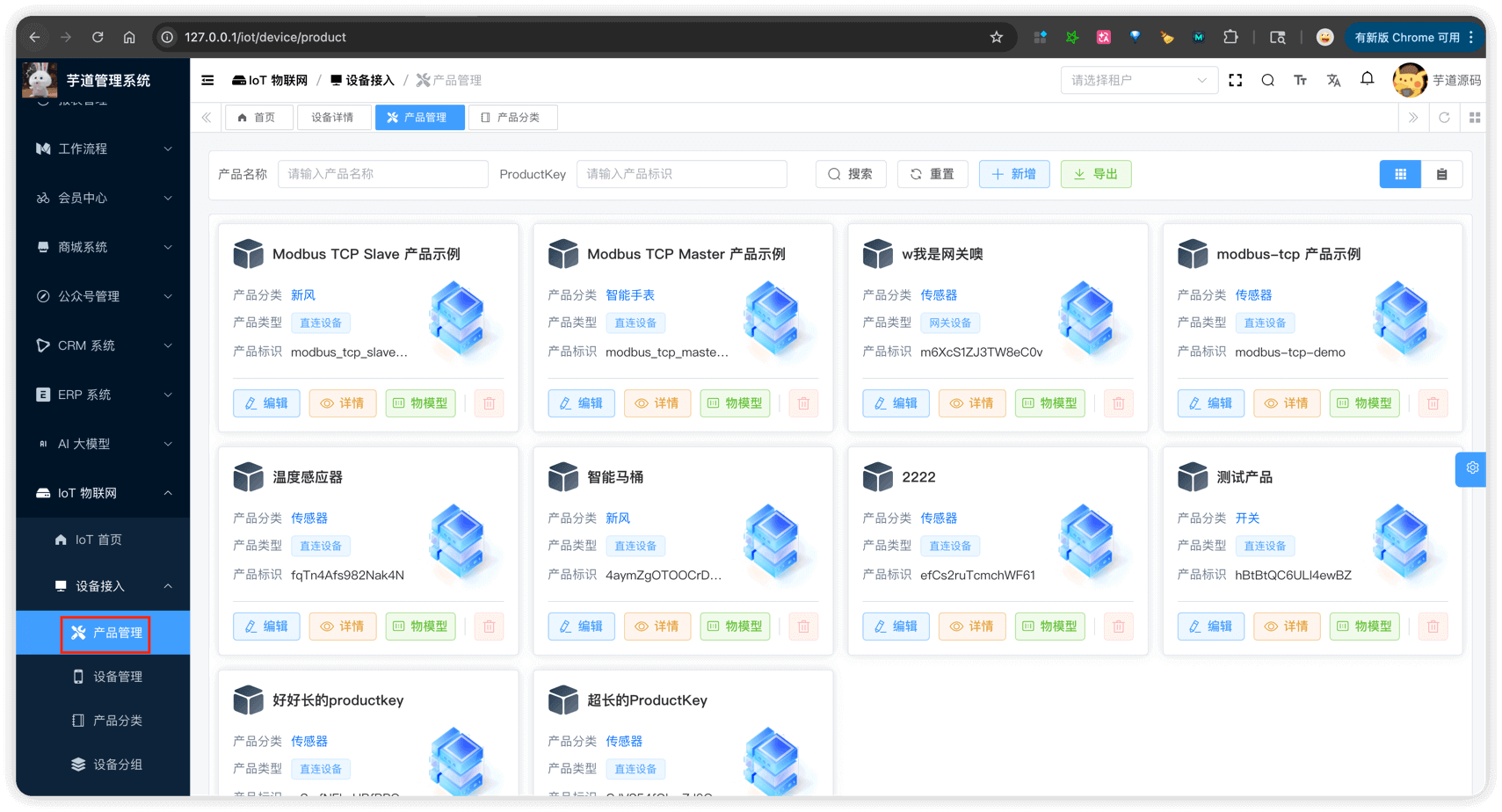
Task: Click the 产品名称 input field
Action: pyautogui.click(x=382, y=174)
